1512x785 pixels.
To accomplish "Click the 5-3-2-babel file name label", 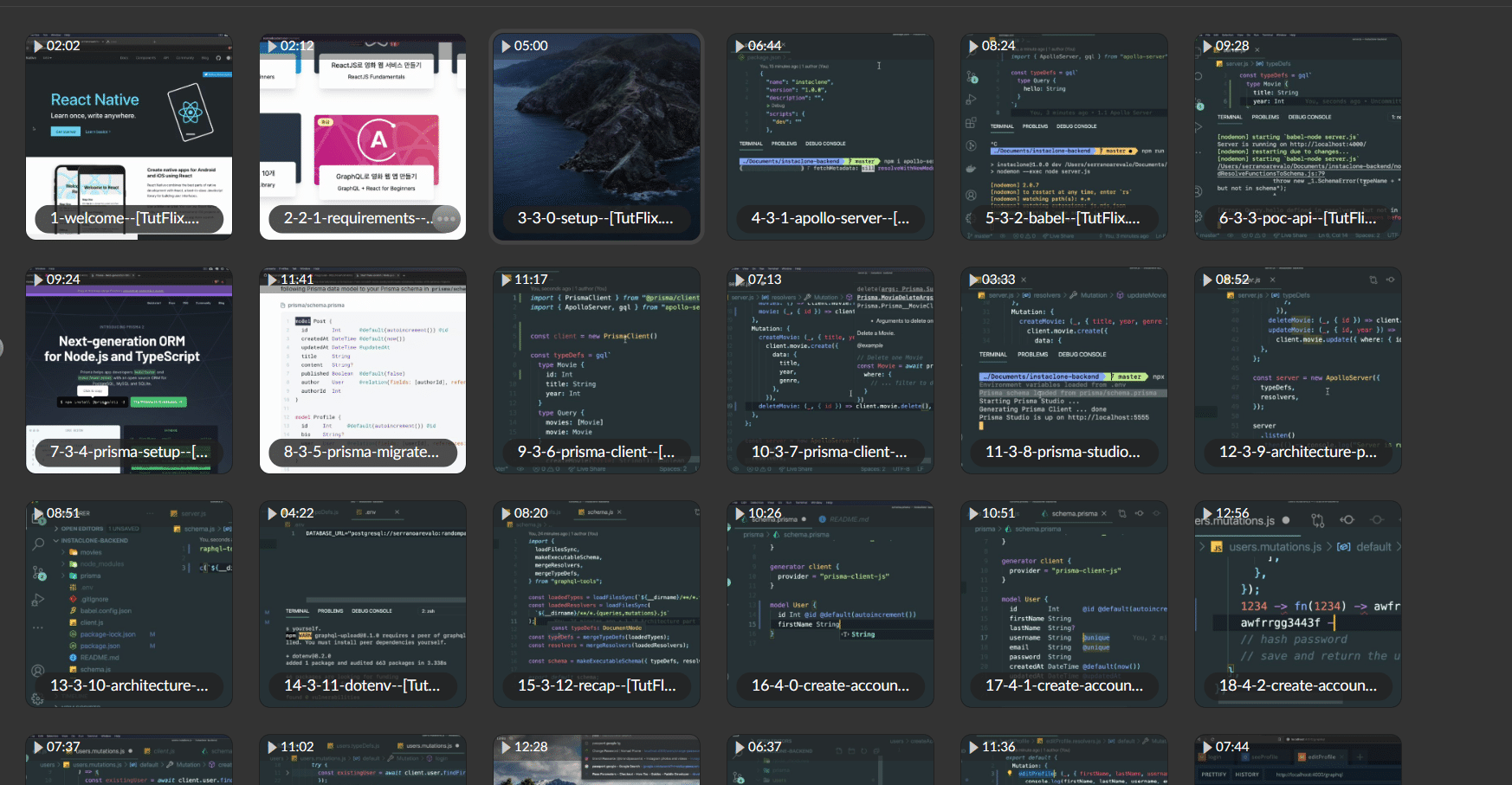I will 1063,219.
